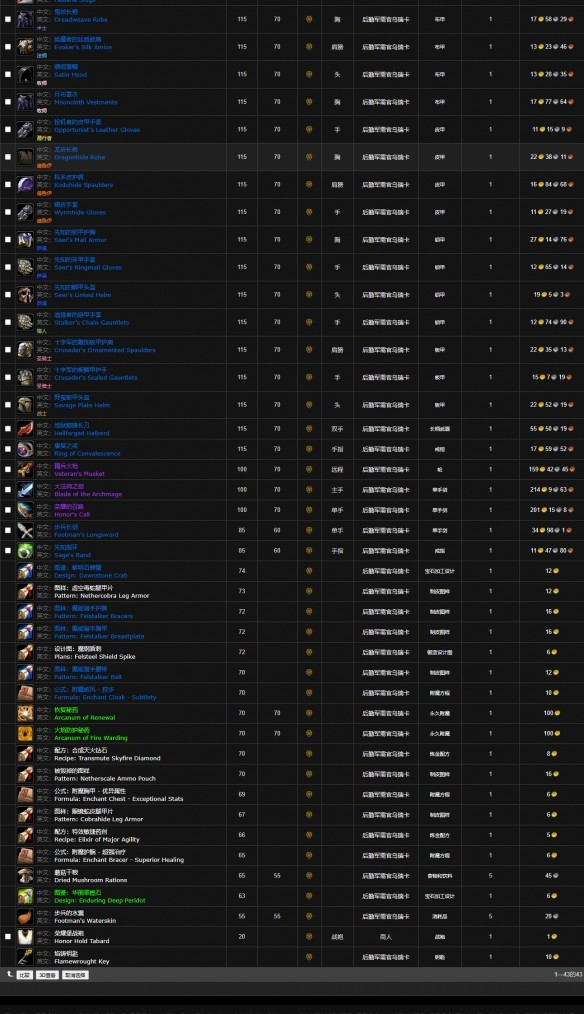Select the Crusader's Ornamented Spaulders checkbox

point(8,349)
